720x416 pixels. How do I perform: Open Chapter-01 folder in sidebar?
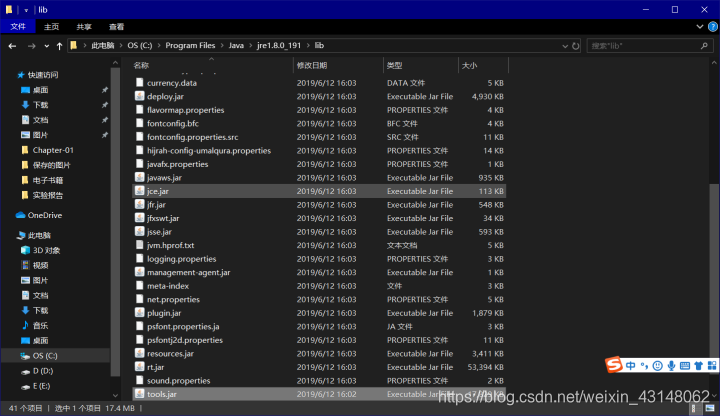tap(53, 150)
